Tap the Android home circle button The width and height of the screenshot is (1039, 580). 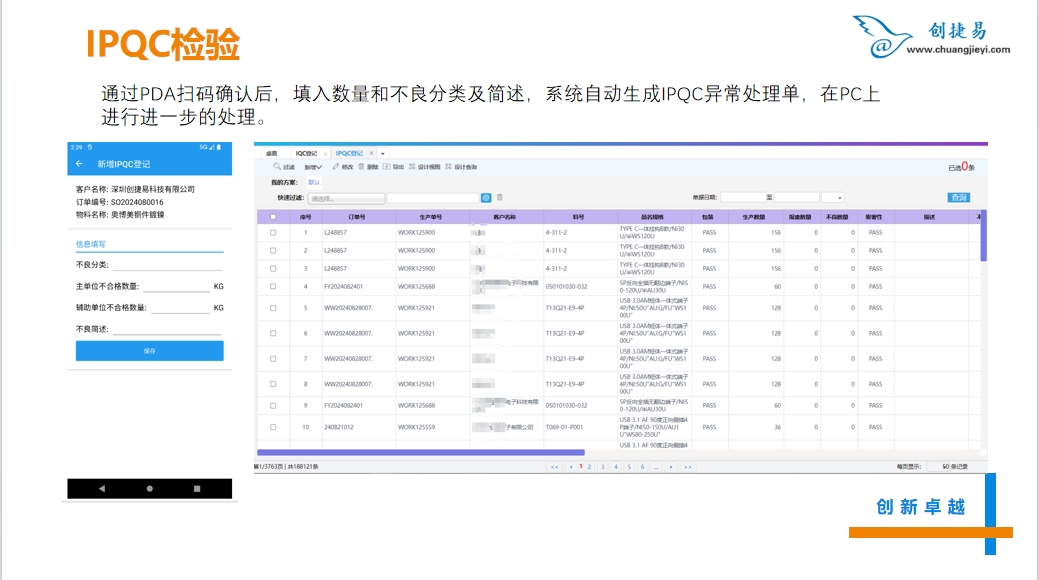click(x=150, y=488)
